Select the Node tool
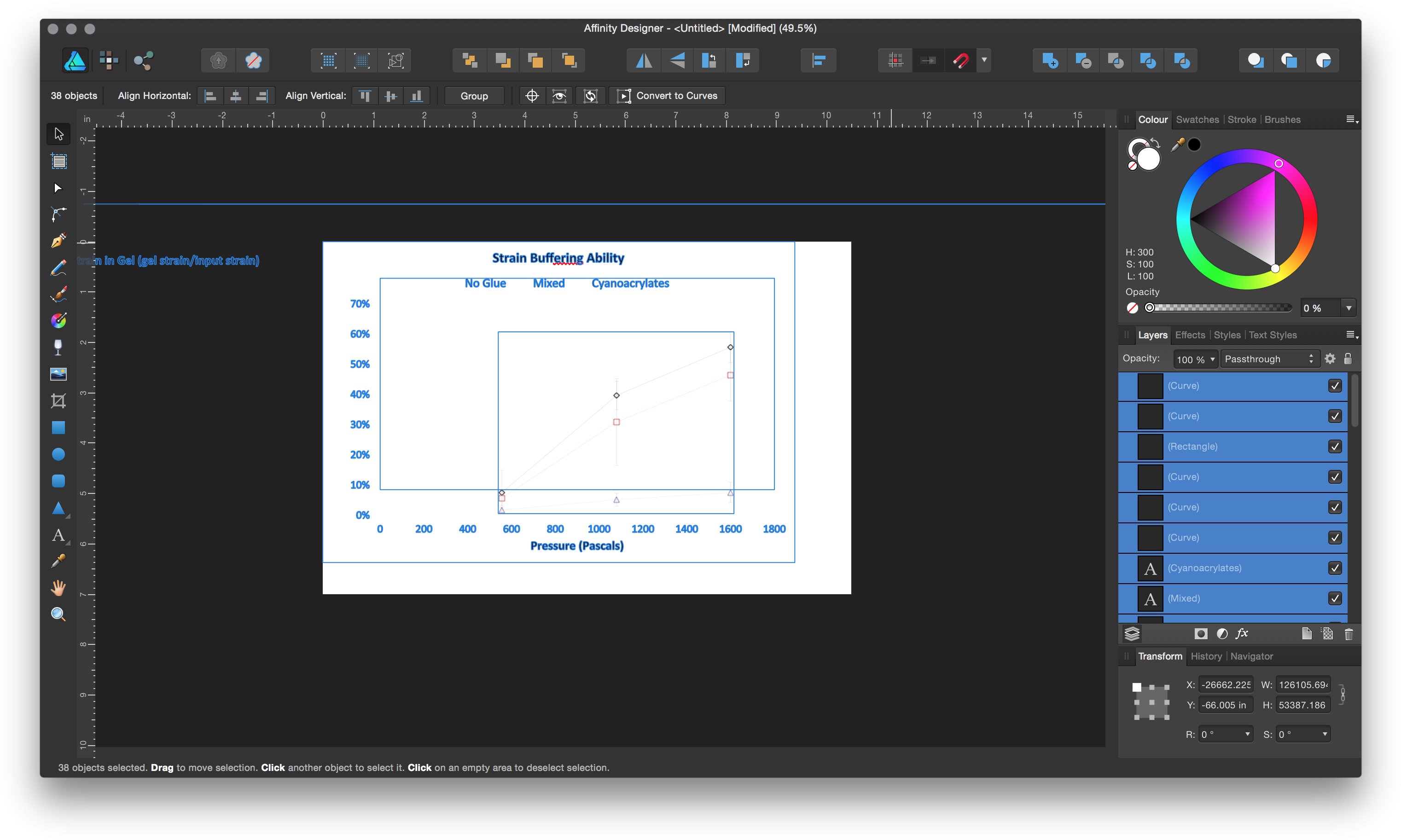This screenshot has height=840, width=1401. coord(58,187)
